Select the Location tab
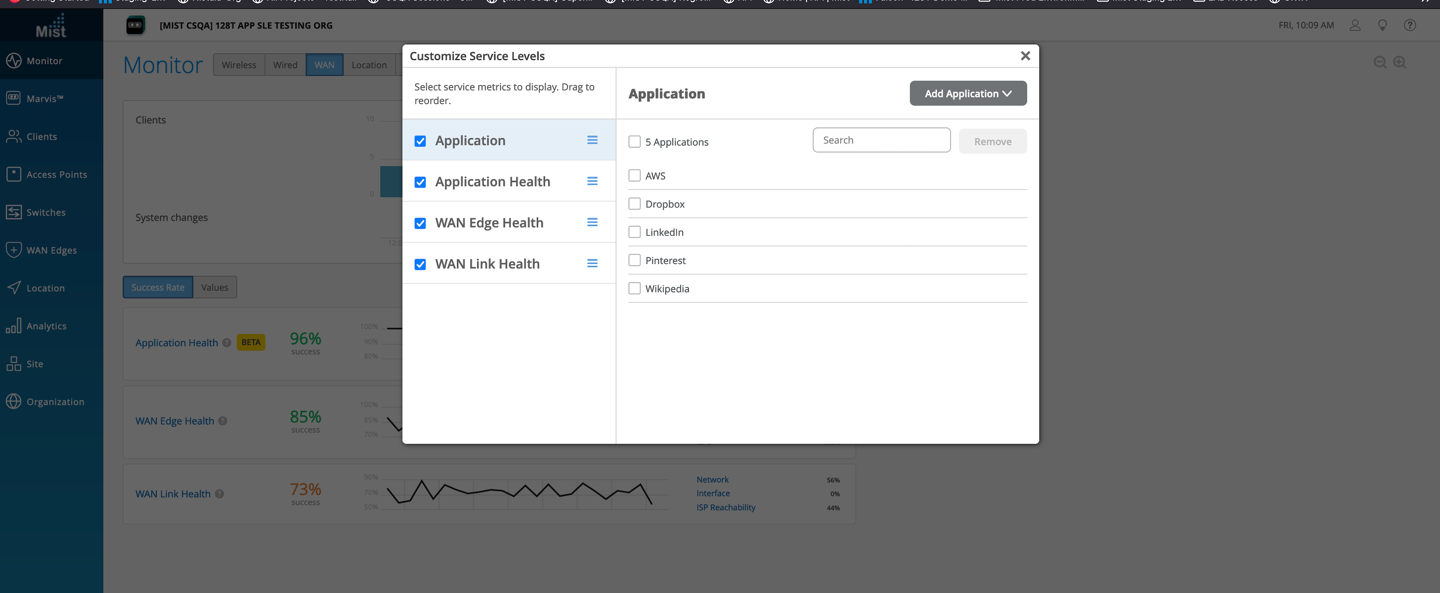The height and width of the screenshot is (593, 1440). point(368,65)
